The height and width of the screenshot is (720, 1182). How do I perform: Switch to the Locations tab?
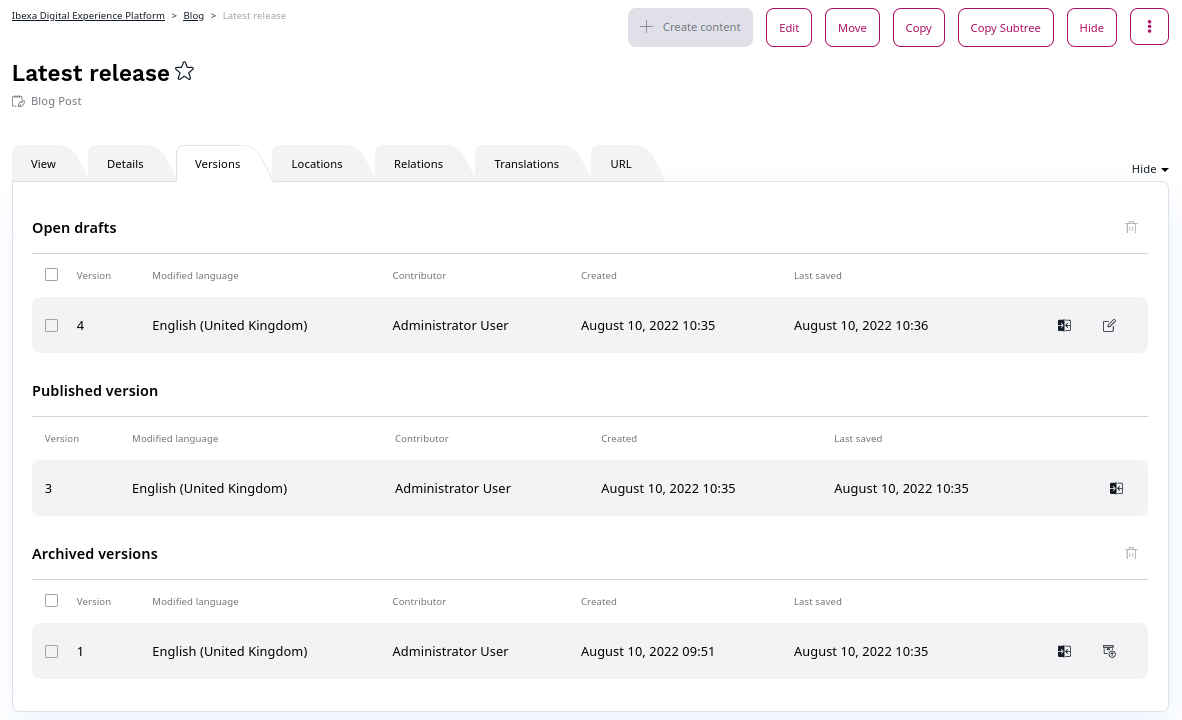coord(317,164)
